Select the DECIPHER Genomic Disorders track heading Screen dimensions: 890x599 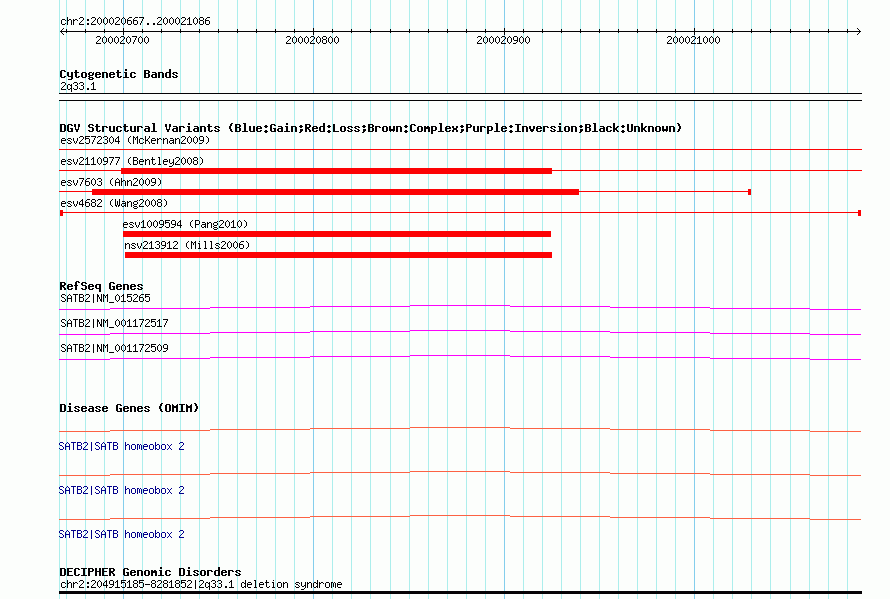point(150,572)
